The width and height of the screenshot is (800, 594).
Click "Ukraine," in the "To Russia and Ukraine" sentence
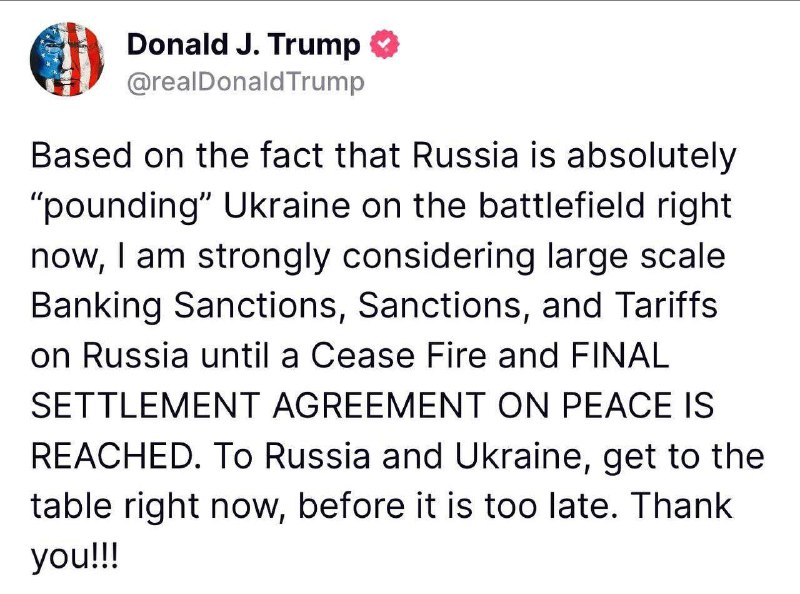point(523,456)
